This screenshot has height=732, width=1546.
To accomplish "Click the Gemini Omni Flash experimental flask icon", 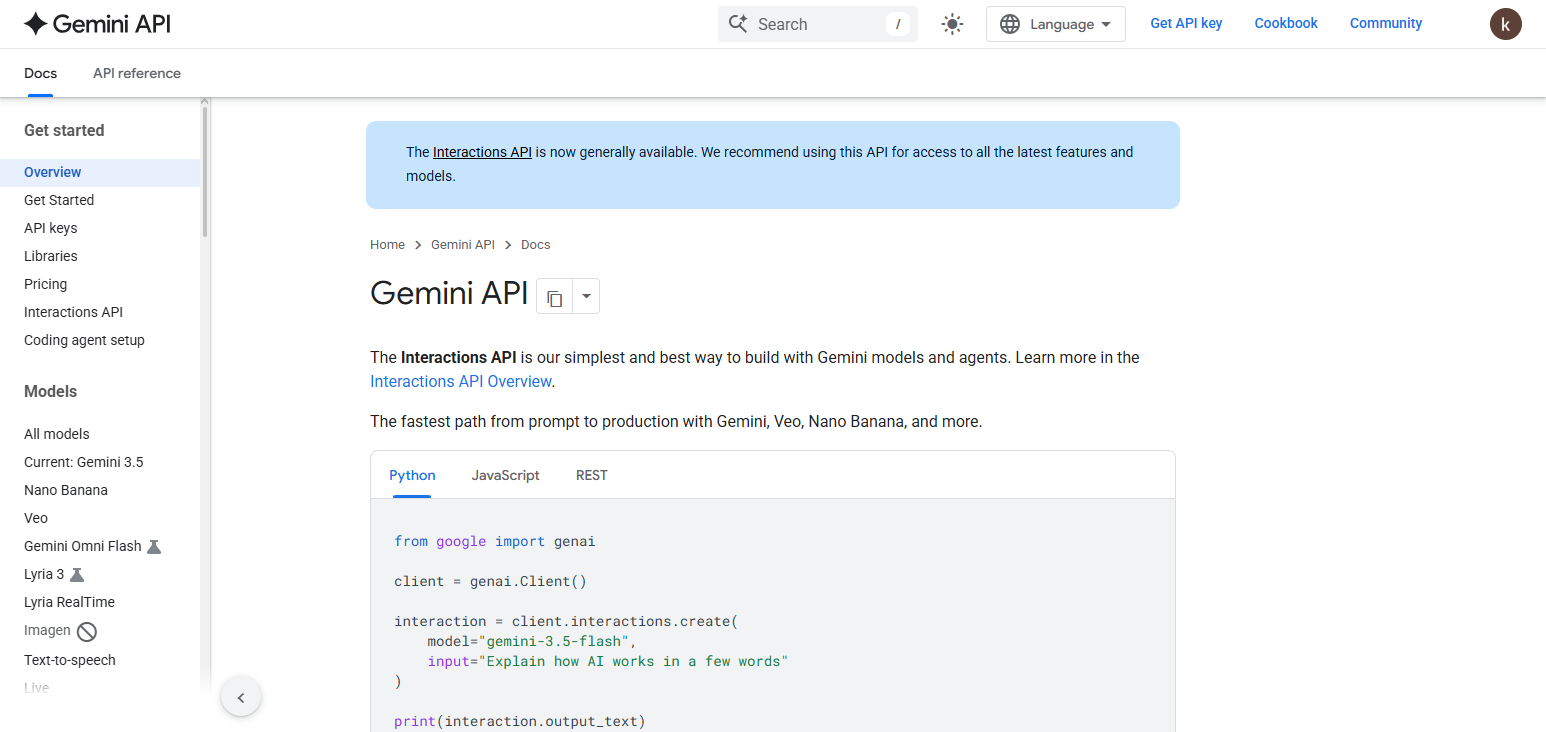I will pos(154,547).
